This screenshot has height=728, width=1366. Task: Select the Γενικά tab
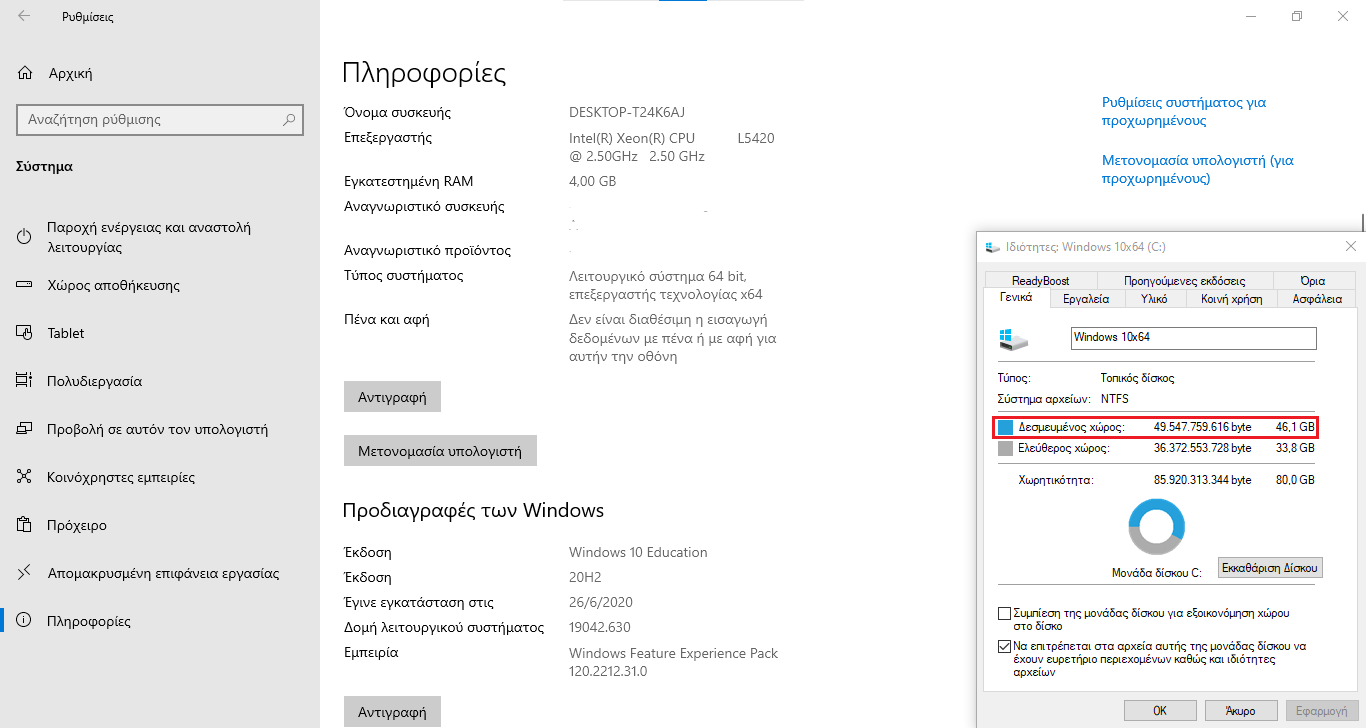(x=1016, y=298)
